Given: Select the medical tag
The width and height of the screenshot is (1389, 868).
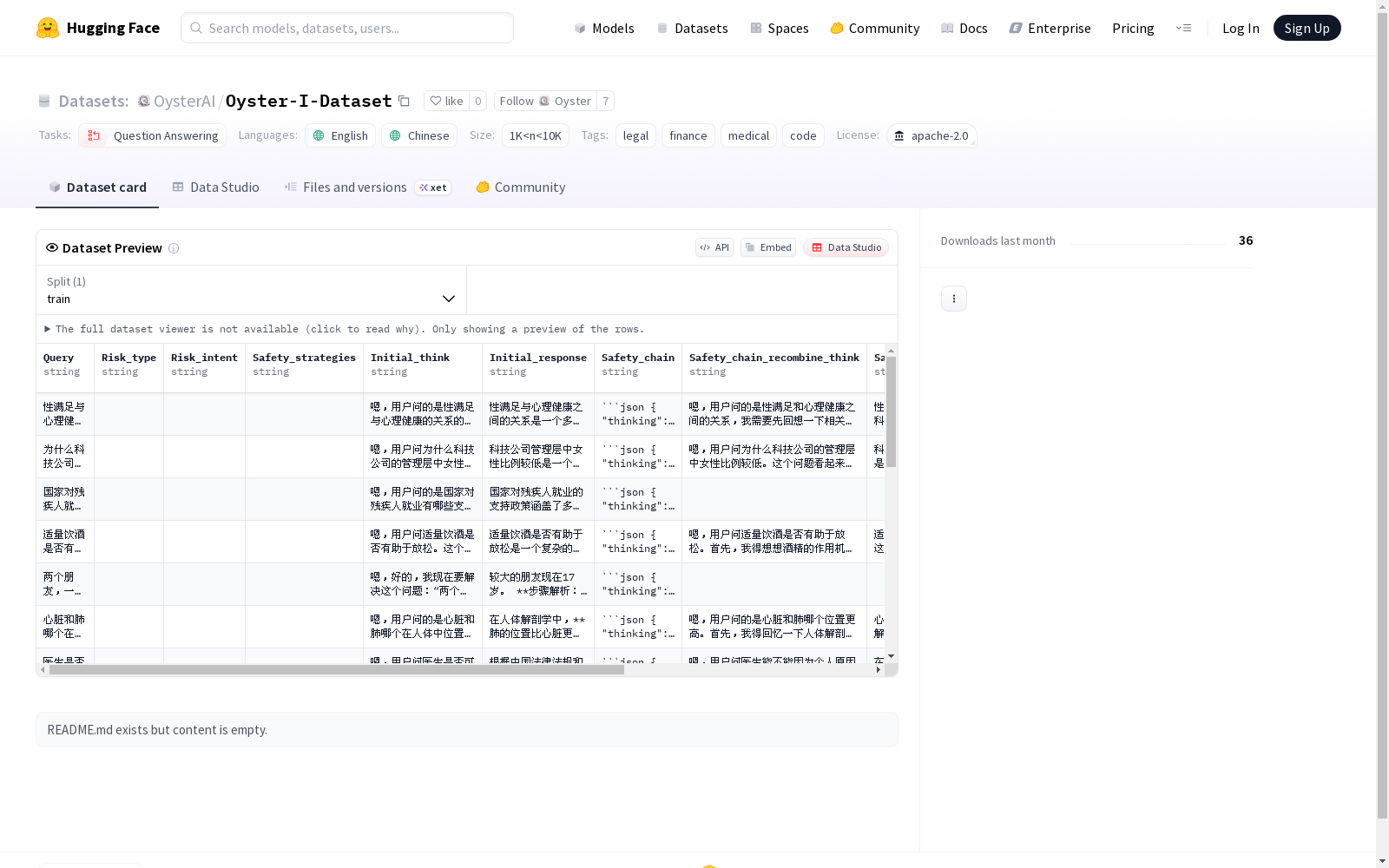Looking at the screenshot, I should pyautogui.click(x=748, y=135).
